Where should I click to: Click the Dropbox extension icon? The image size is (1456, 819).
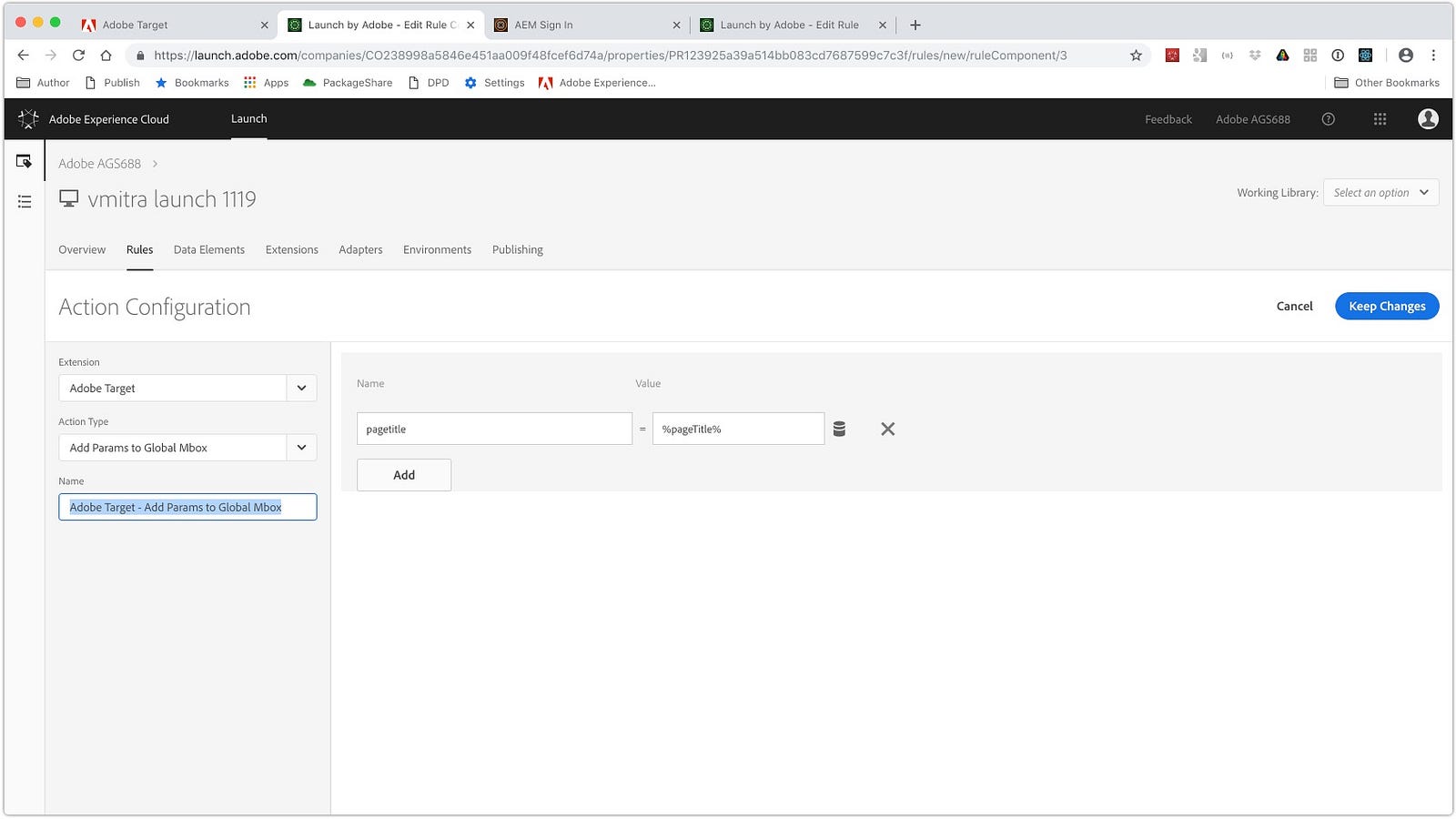1255,56
